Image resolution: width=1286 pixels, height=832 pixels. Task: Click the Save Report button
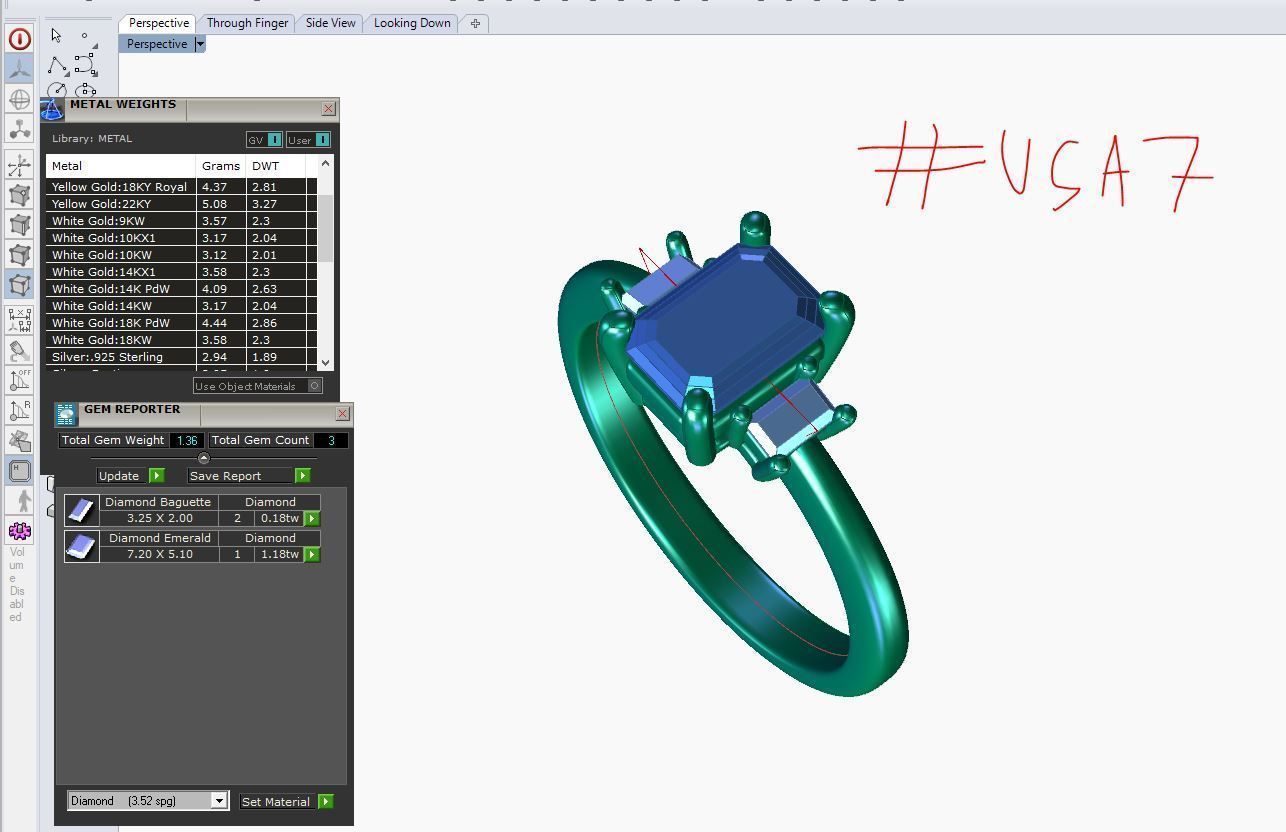pos(240,476)
